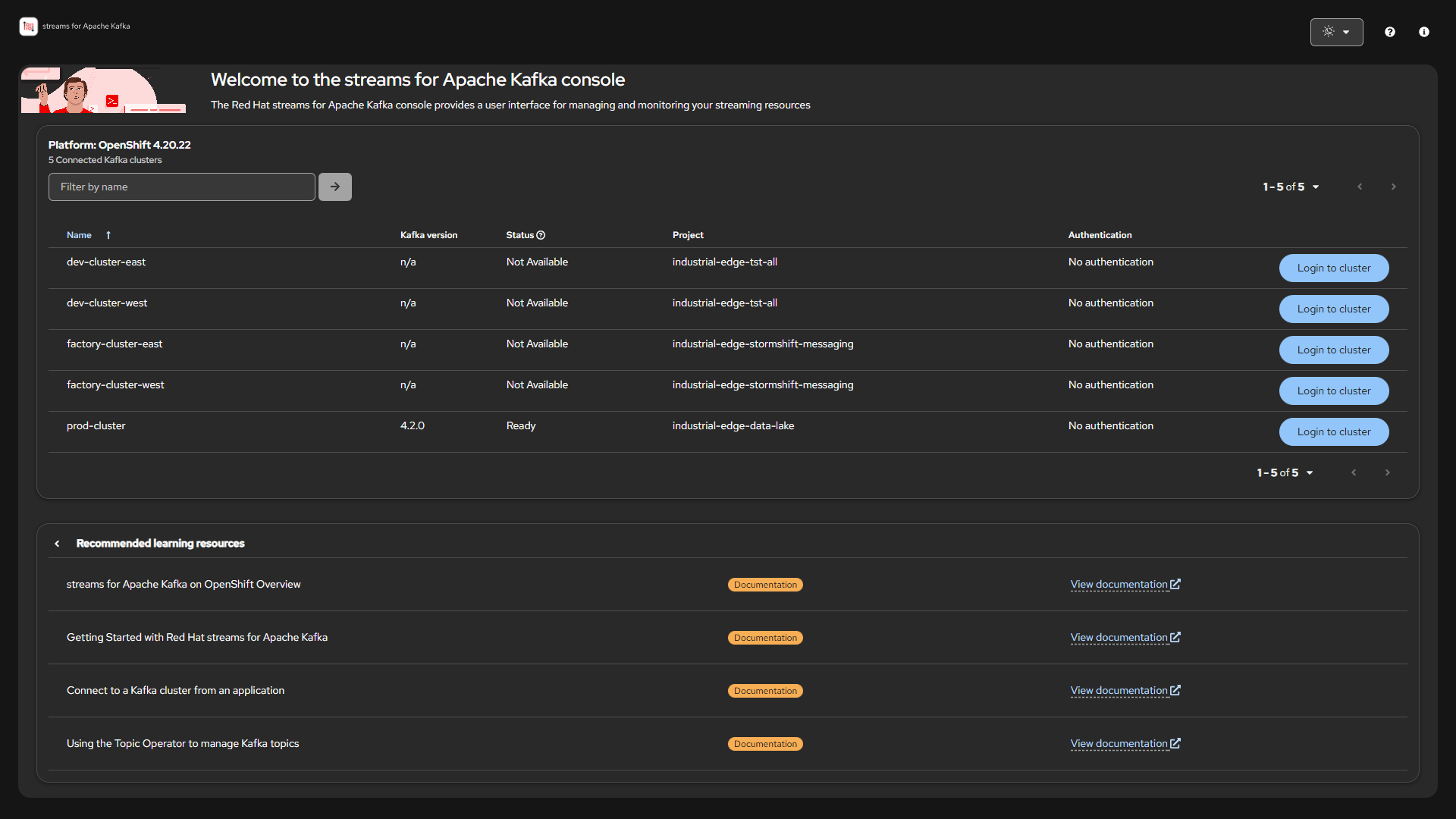The height and width of the screenshot is (819, 1456).
Task: Submit the name filter with arrow button
Action: pyautogui.click(x=335, y=187)
